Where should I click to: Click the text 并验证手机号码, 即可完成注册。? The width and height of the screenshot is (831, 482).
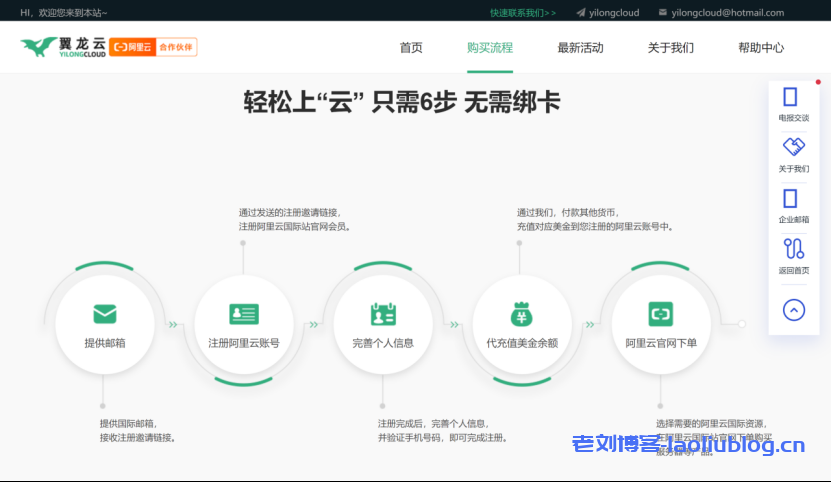(x=444, y=438)
